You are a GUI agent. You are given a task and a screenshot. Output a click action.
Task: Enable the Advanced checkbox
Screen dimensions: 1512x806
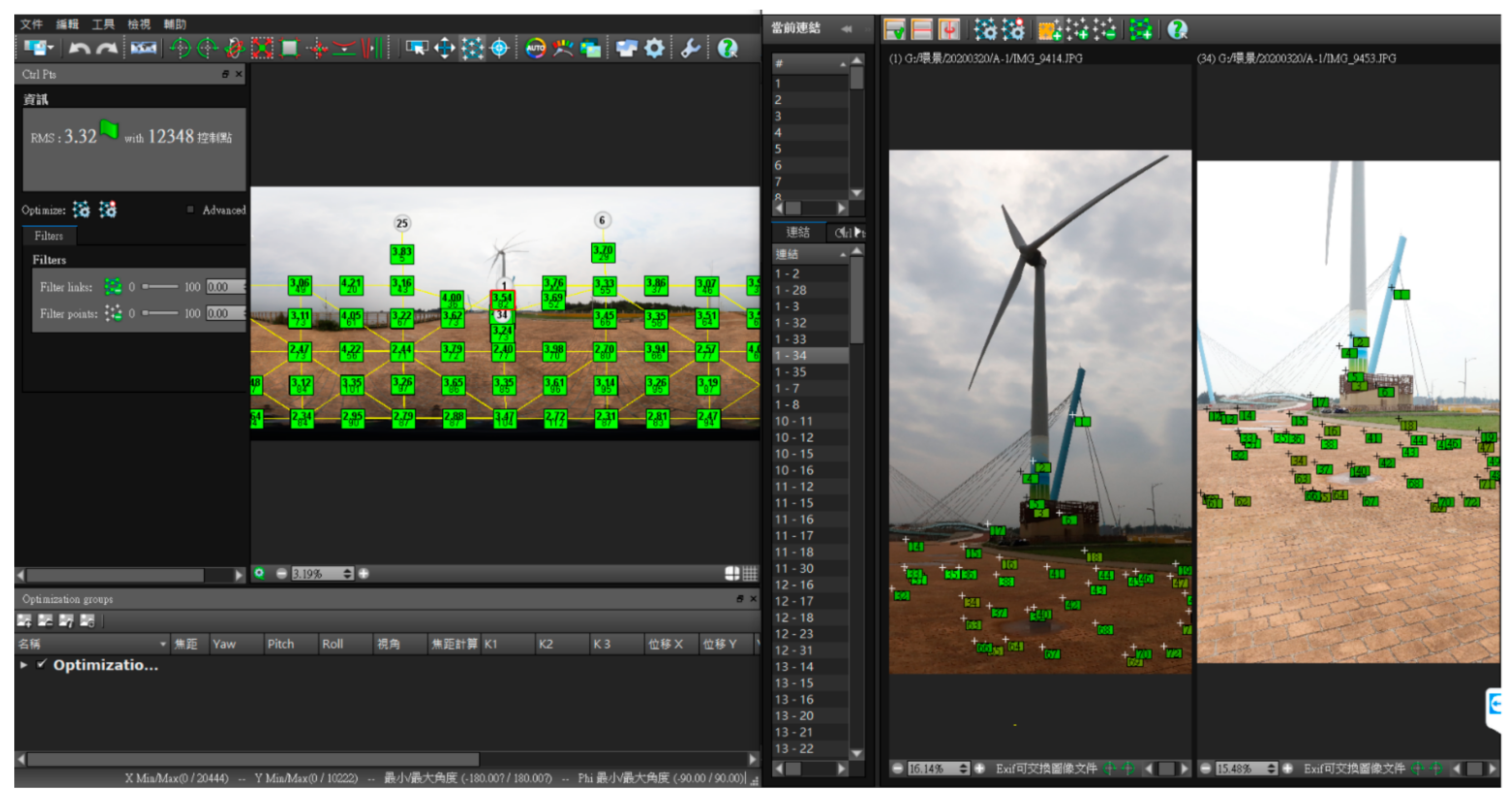click(x=190, y=210)
